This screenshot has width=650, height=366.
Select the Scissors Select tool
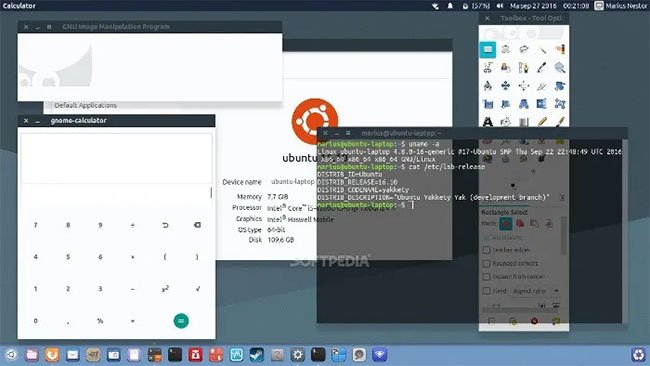pyautogui.click(x=488, y=68)
